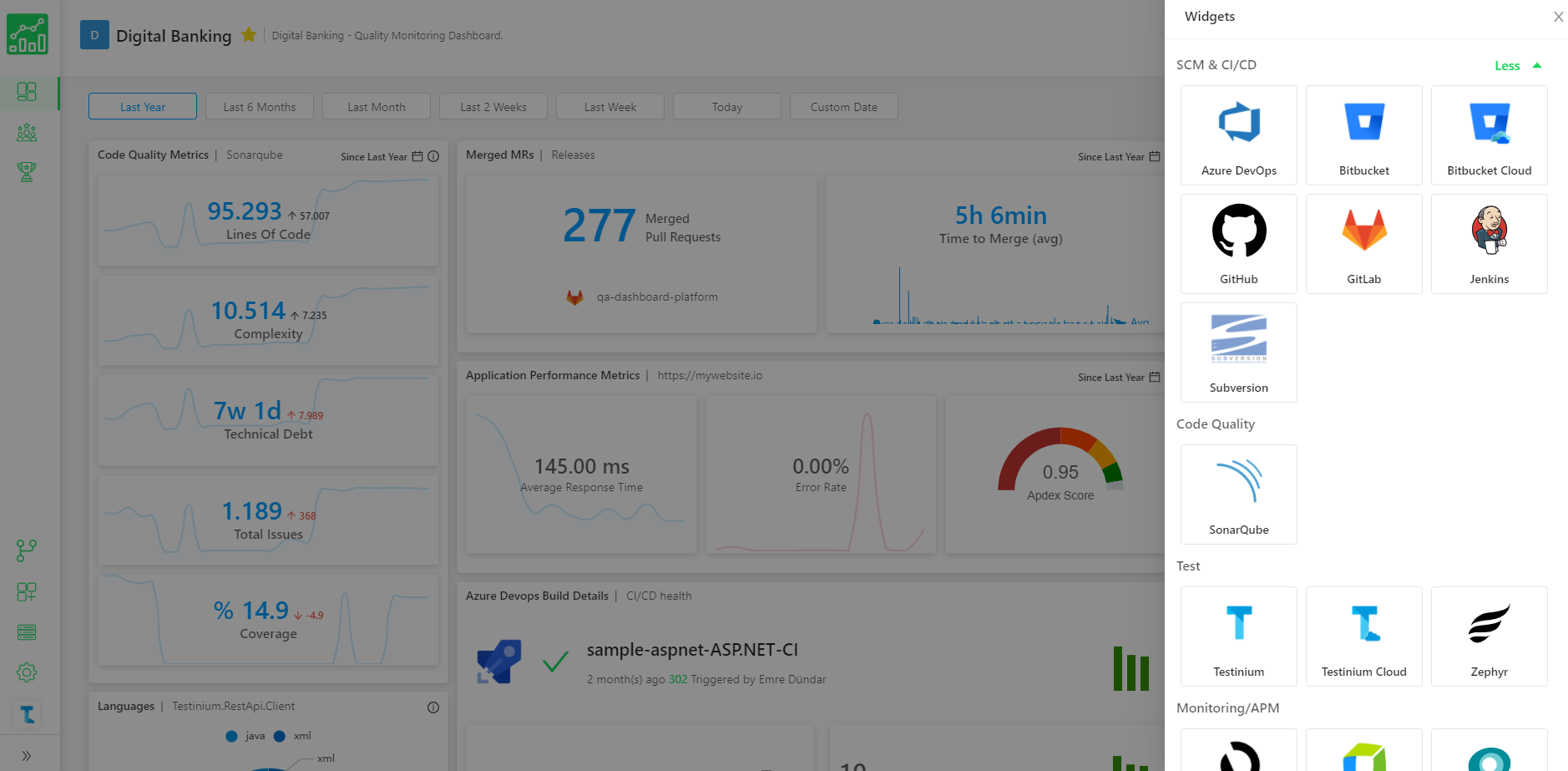
Task: Select the Today filter
Action: click(727, 107)
